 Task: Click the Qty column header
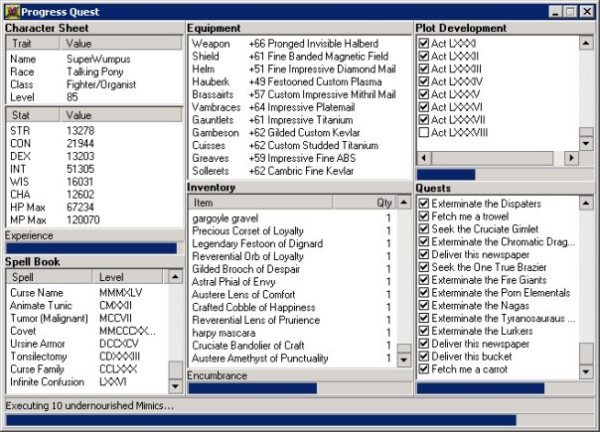365,202
